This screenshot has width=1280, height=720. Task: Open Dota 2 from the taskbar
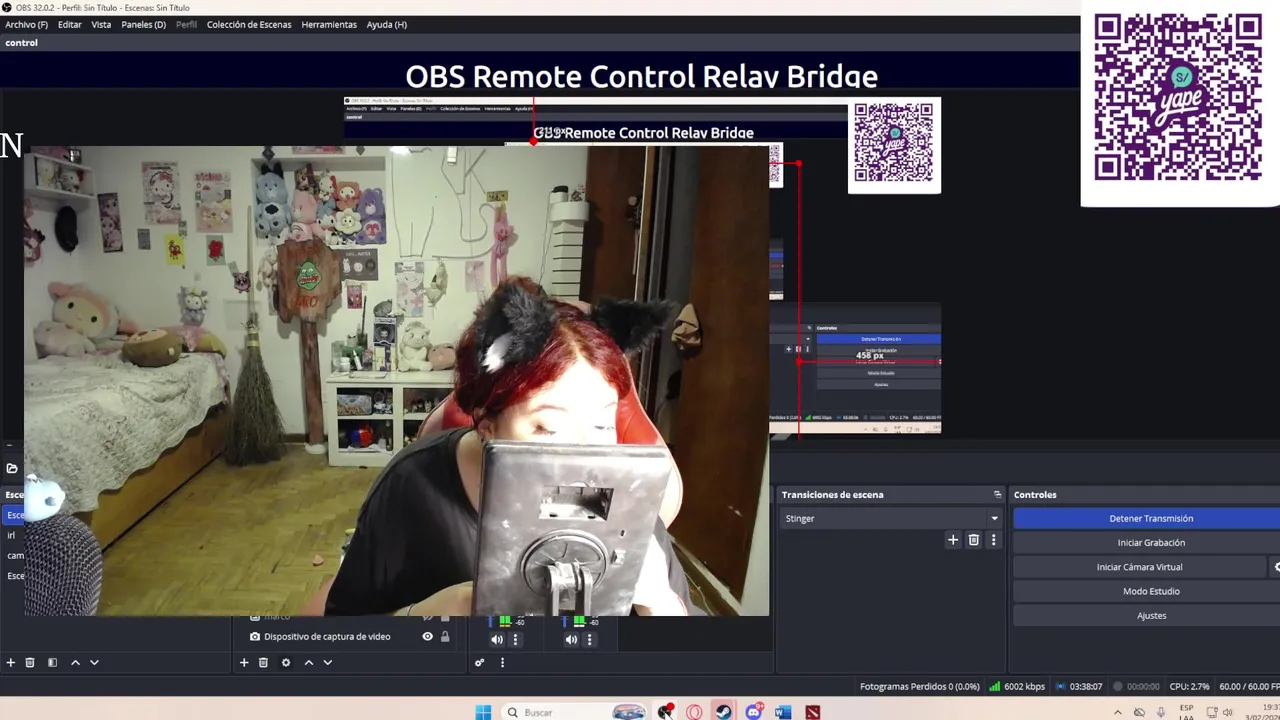click(x=813, y=712)
